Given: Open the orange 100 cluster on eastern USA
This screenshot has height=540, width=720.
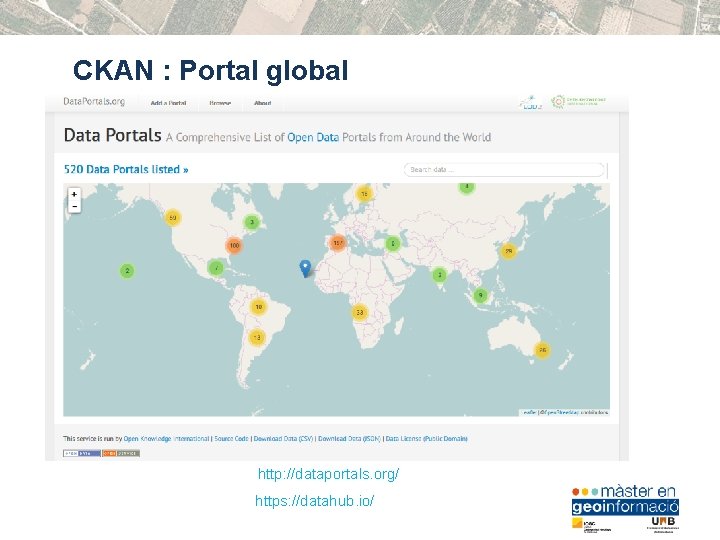Looking at the screenshot, I should point(234,245).
